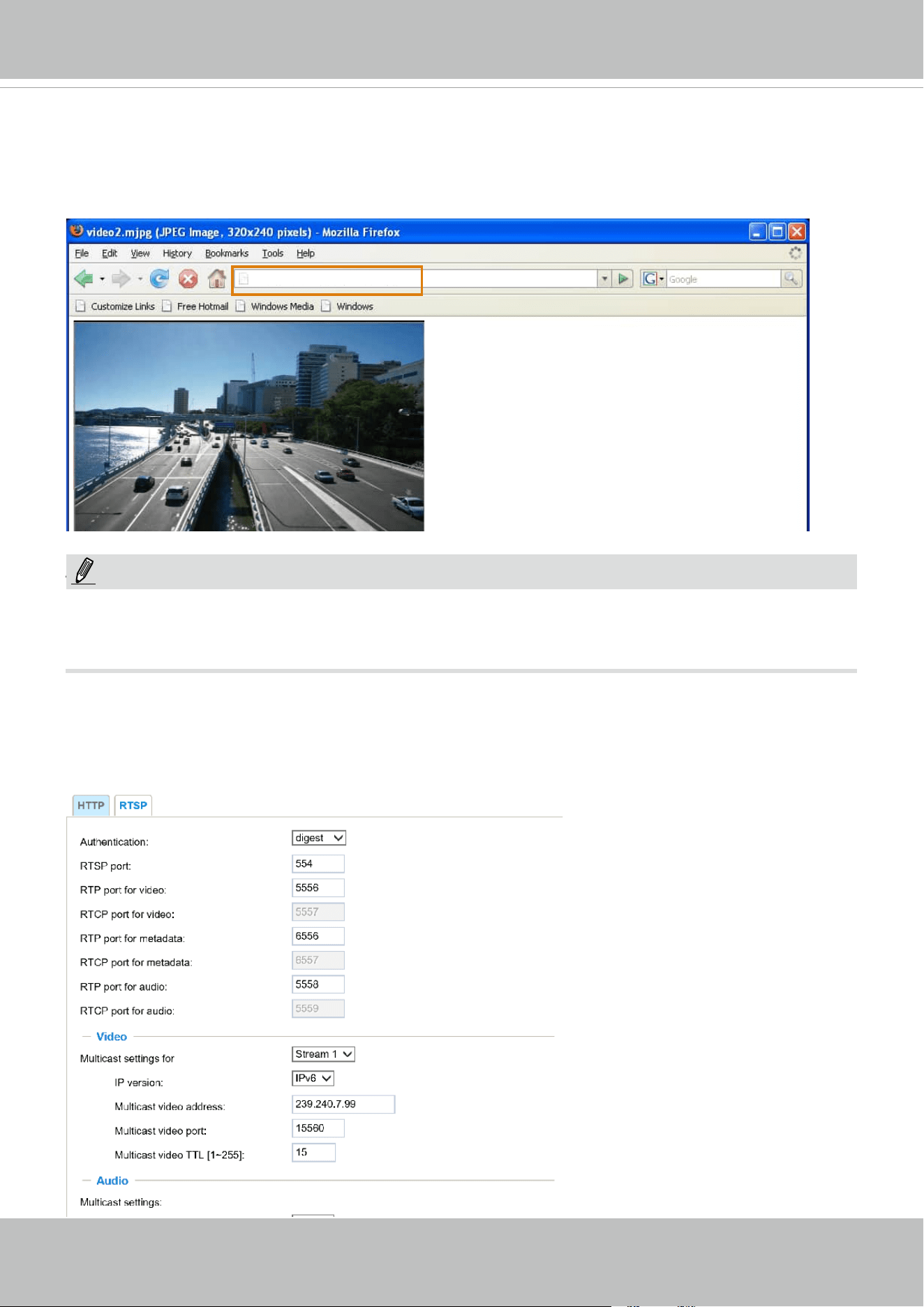Screen dimensions: 924x1307
Task: Click the RTCP port for metadata field
Action: (318, 960)
